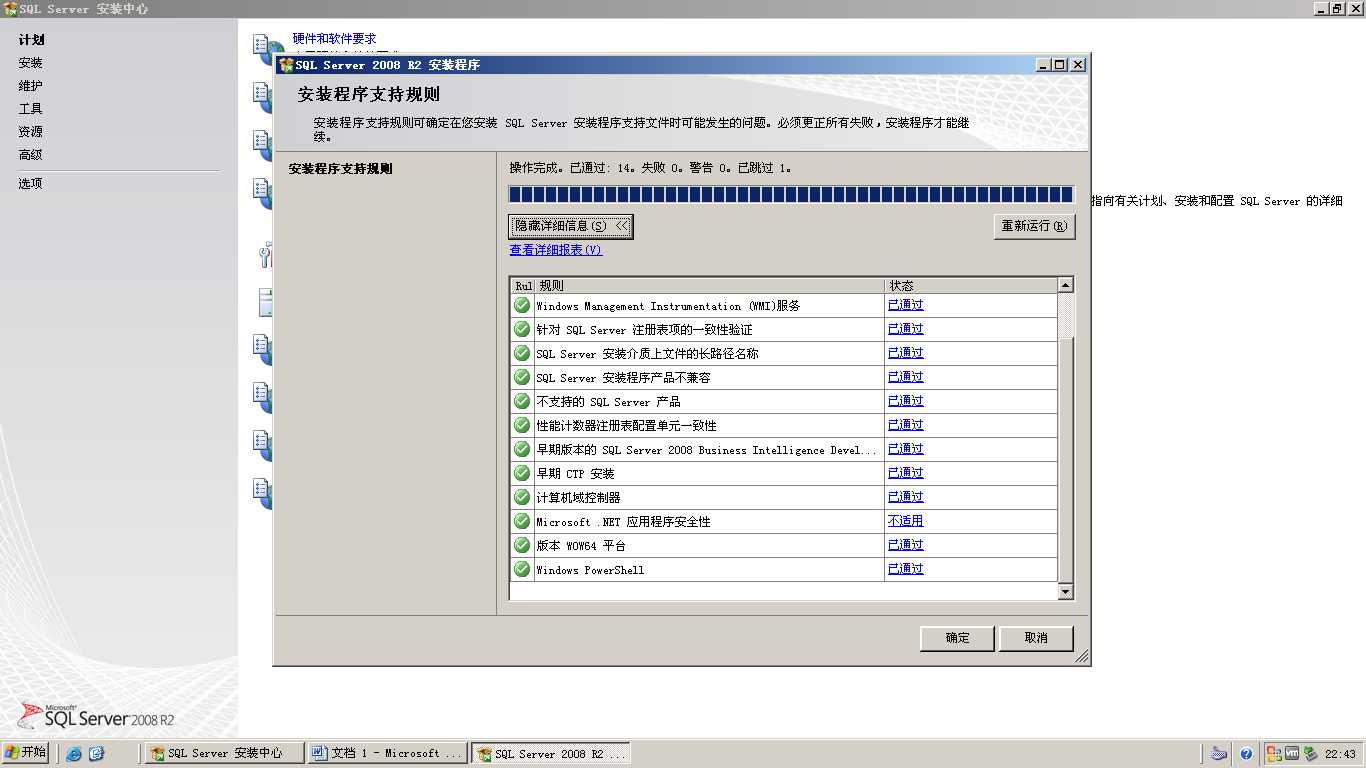The width and height of the screenshot is (1366, 768).
Task: Select 安装 in 安装中心 sidebar
Action: [31, 63]
